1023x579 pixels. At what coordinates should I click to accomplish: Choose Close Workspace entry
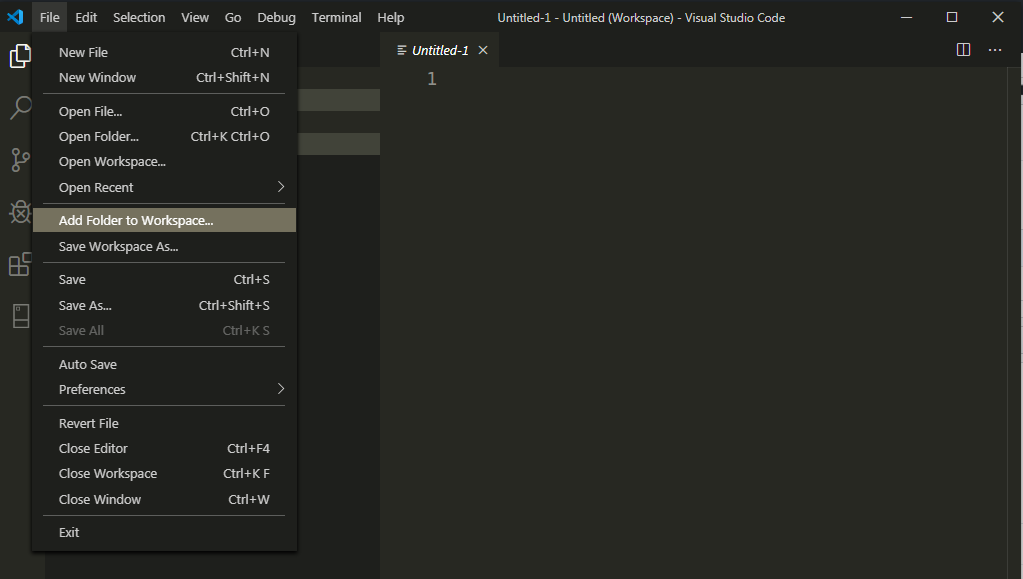coord(164,473)
